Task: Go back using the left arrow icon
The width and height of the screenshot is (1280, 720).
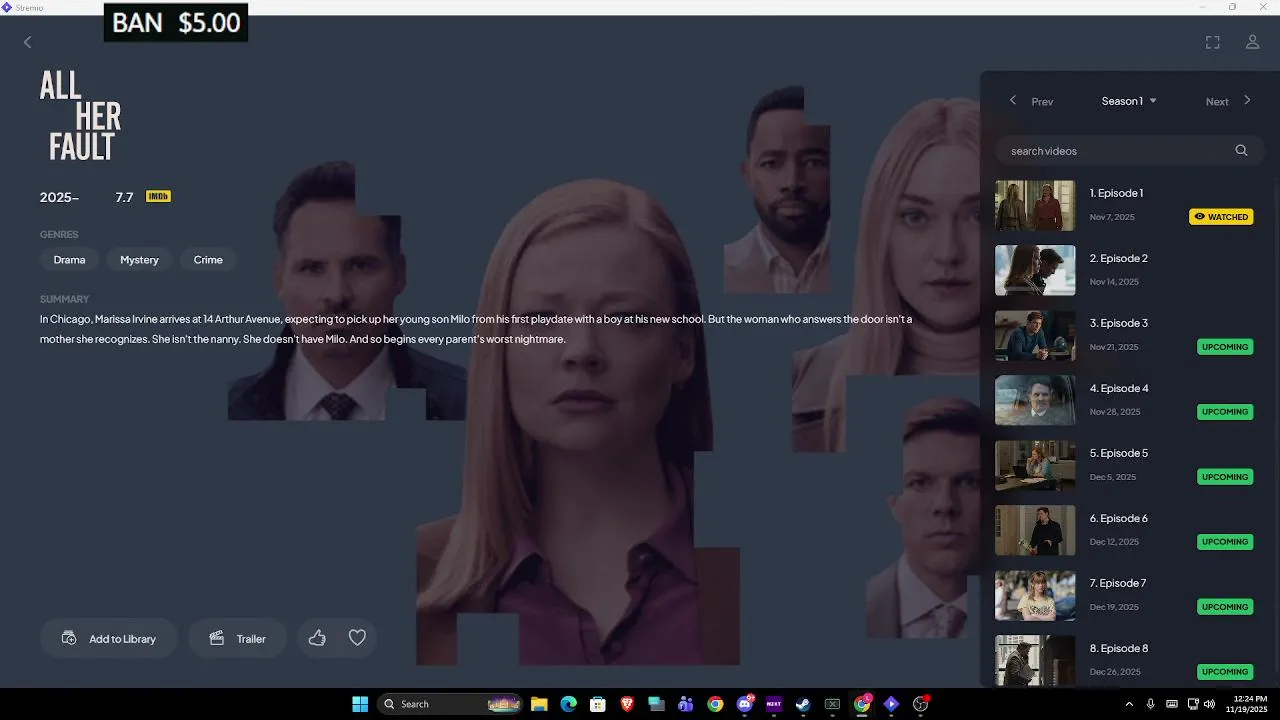Action: (28, 42)
